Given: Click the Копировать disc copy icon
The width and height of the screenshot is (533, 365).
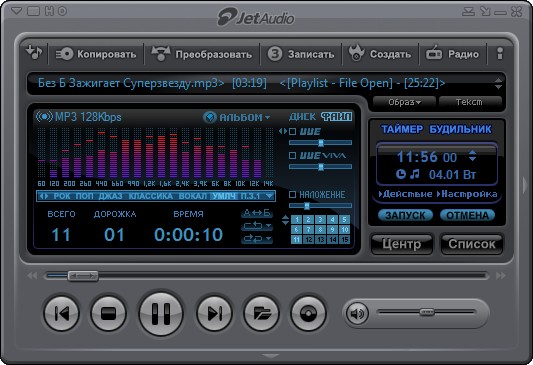Looking at the screenshot, I should click(x=64, y=54).
